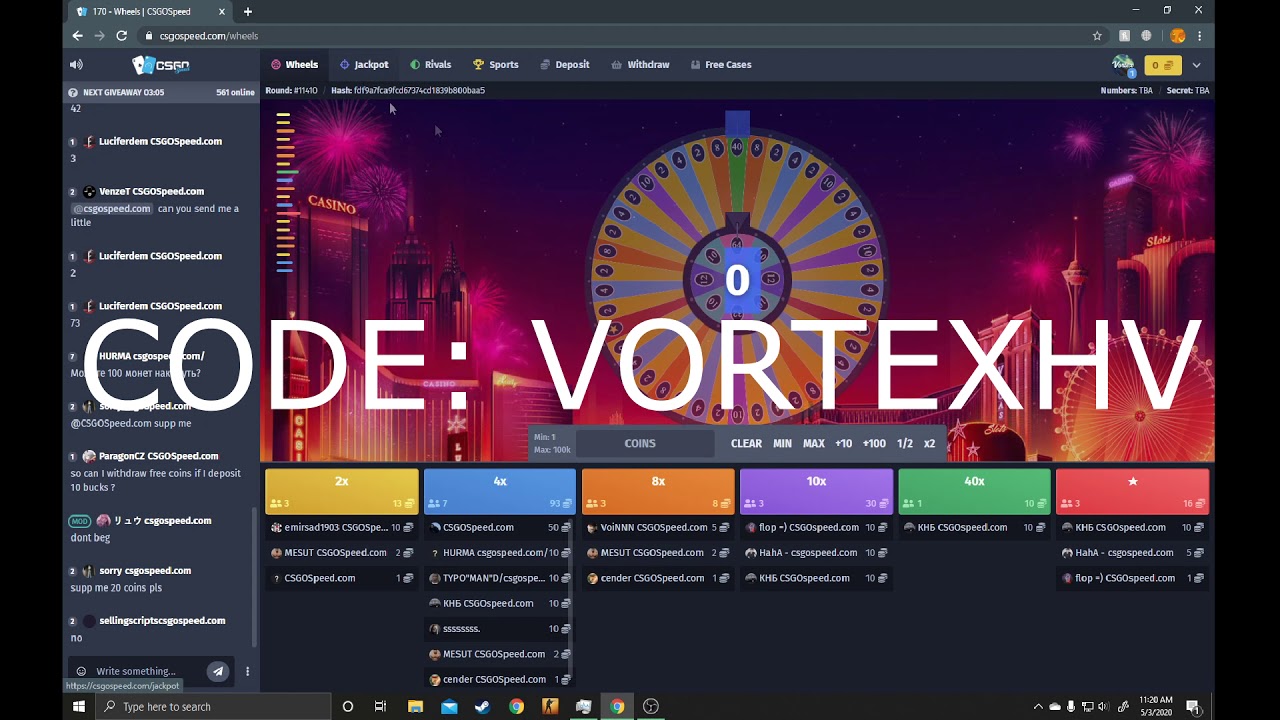Clear the bet amount
The width and height of the screenshot is (1280, 720).
tap(746, 443)
